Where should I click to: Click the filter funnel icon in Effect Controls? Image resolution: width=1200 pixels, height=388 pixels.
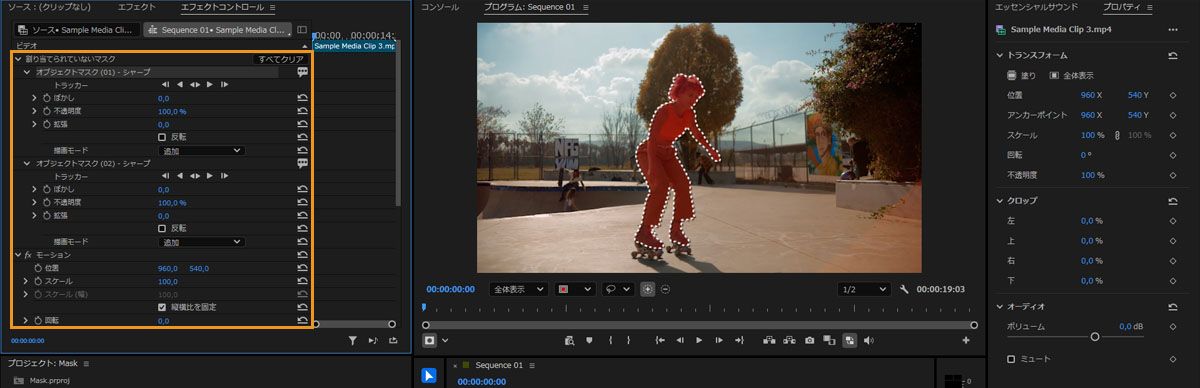352,340
